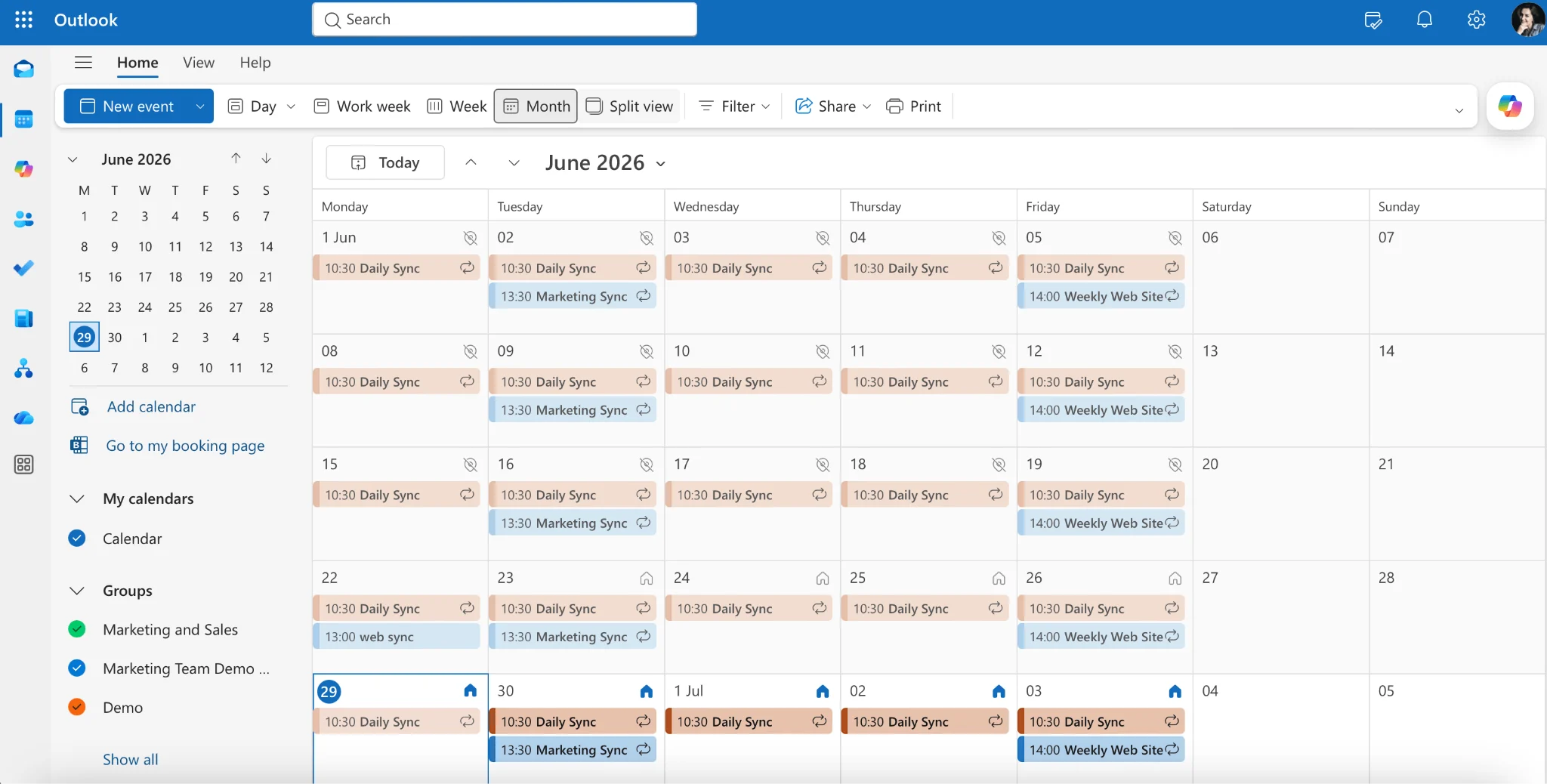The image size is (1547, 784).
Task: Switch to the Help tab
Action: click(255, 63)
